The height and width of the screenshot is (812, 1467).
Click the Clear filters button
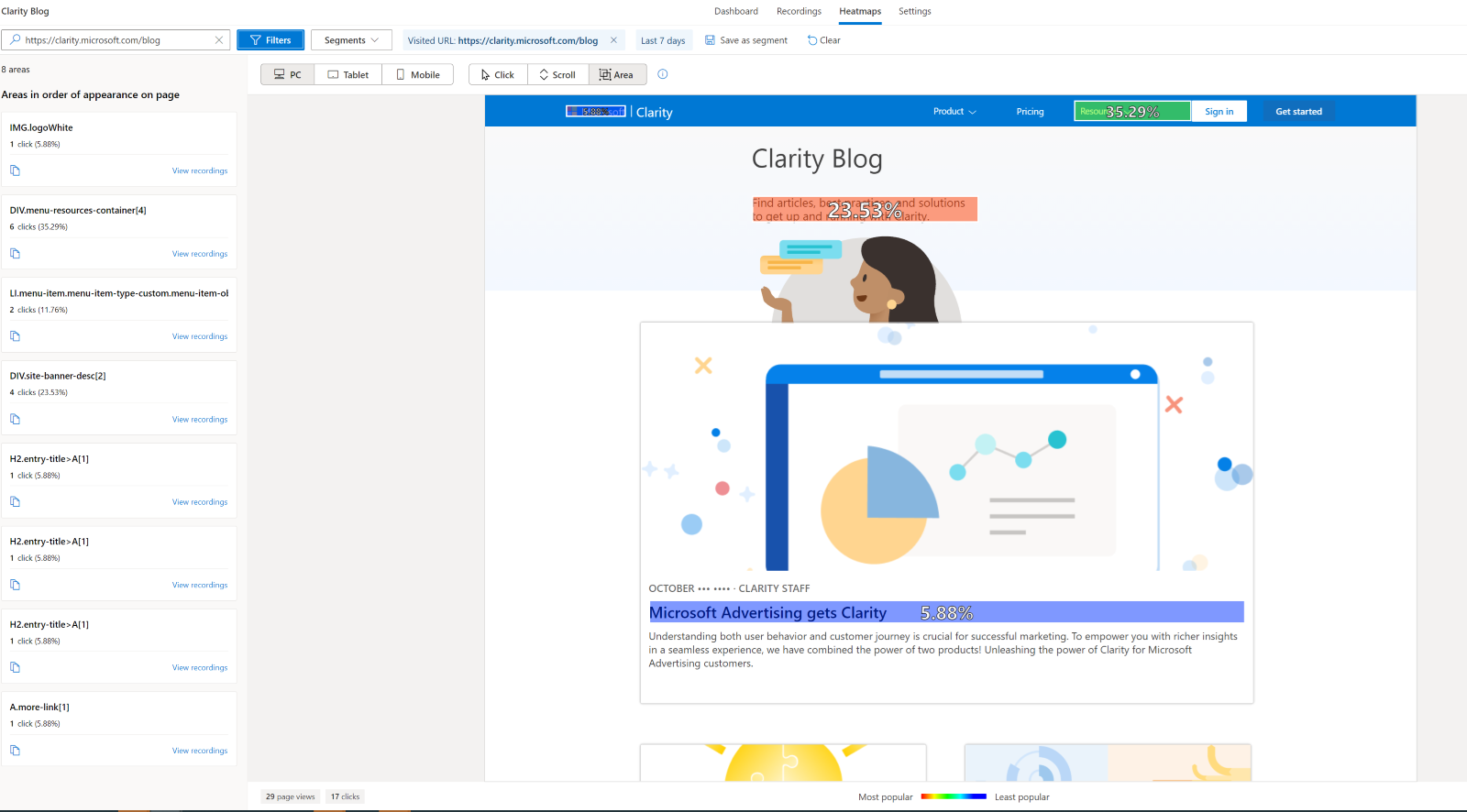[x=824, y=40]
